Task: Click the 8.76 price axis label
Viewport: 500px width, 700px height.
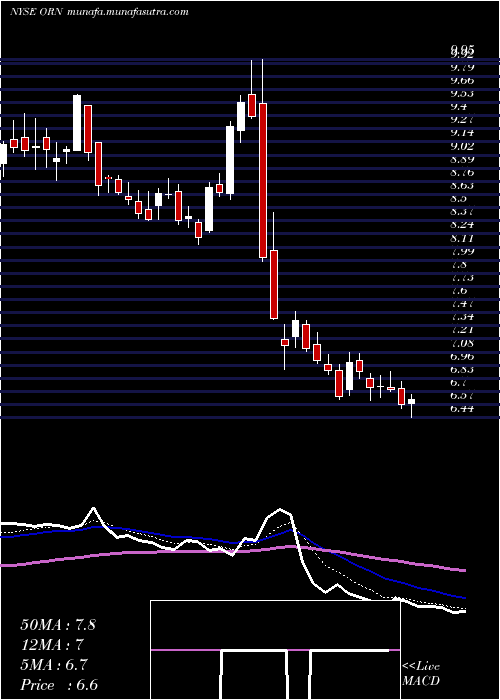Action: point(462,172)
